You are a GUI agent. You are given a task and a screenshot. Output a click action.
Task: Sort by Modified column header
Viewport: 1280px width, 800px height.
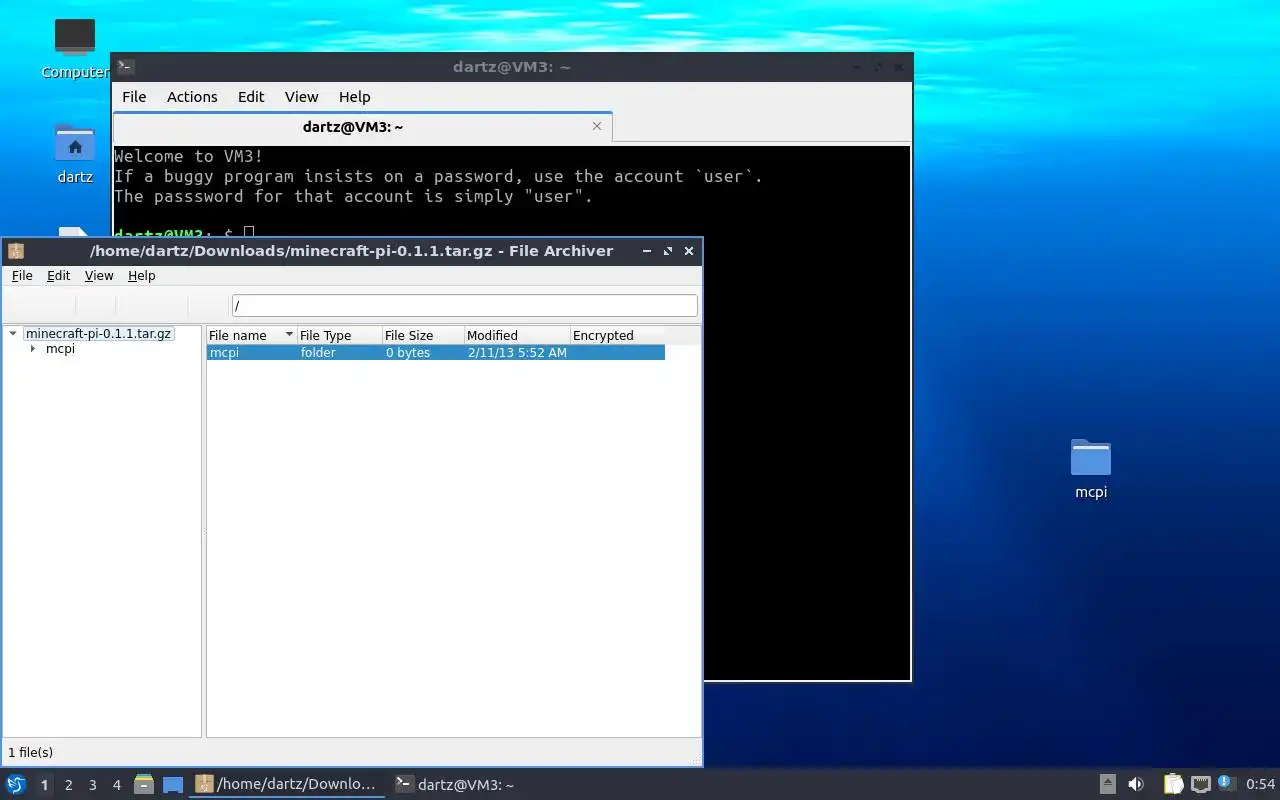(x=517, y=335)
